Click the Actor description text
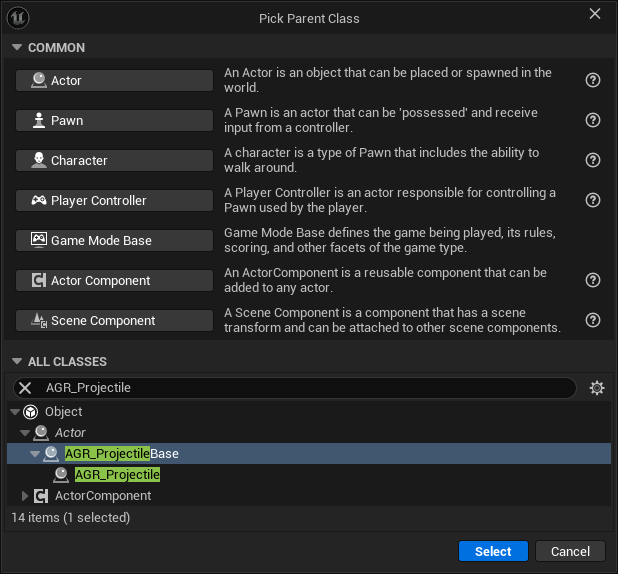The height and width of the screenshot is (574, 618). (388, 80)
